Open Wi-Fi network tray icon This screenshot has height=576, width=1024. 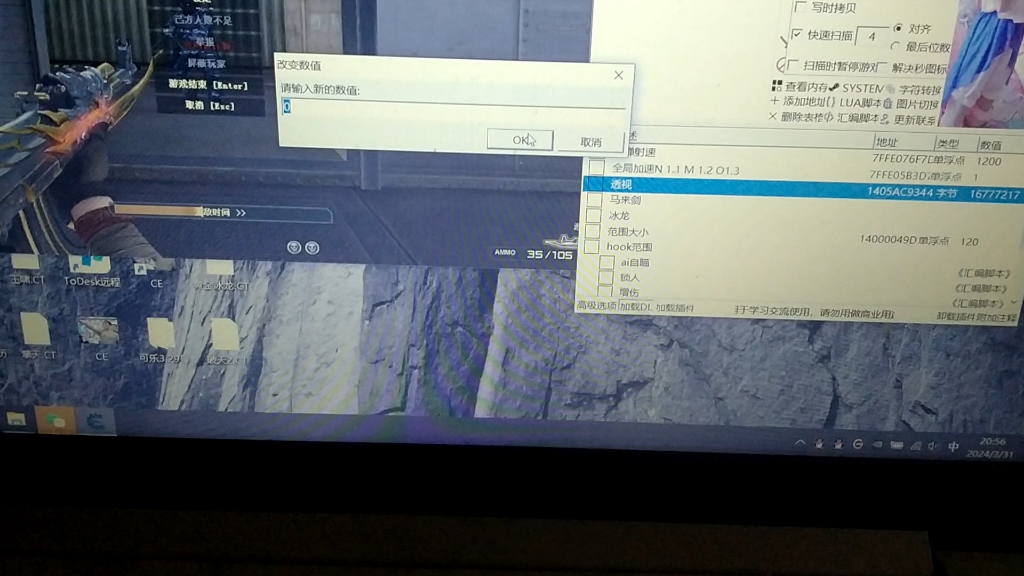point(916,446)
